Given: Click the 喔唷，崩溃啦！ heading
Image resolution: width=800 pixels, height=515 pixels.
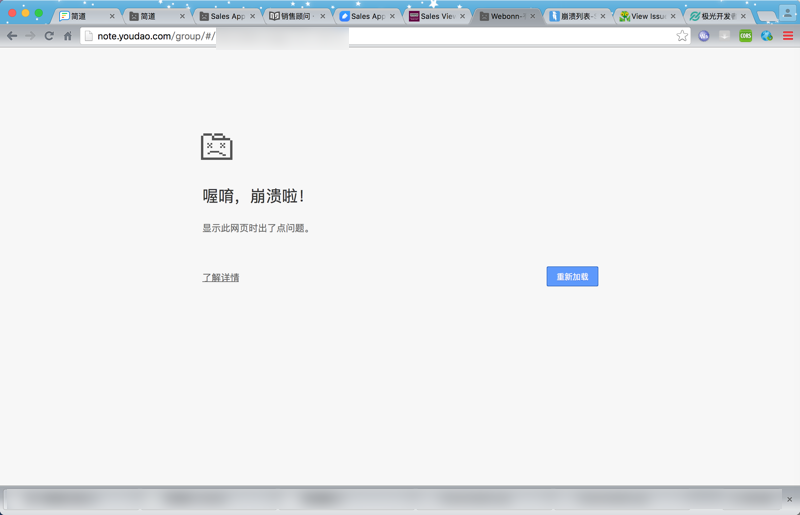Looking at the screenshot, I should point(254,196).
